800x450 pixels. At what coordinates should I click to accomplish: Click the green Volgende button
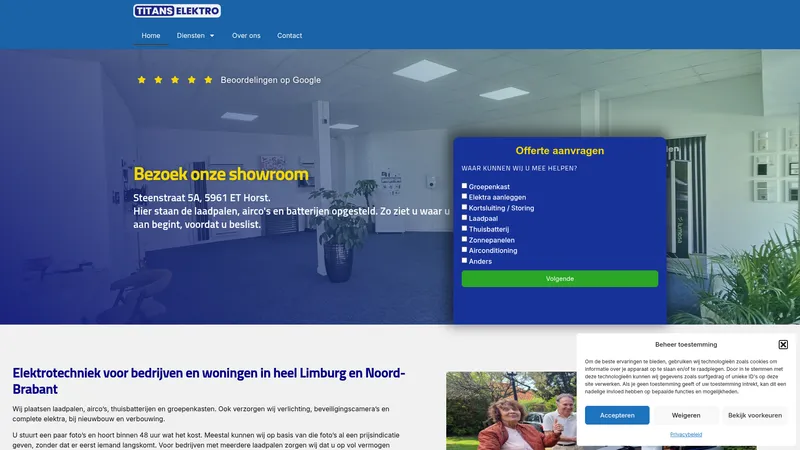pos(560,279)
